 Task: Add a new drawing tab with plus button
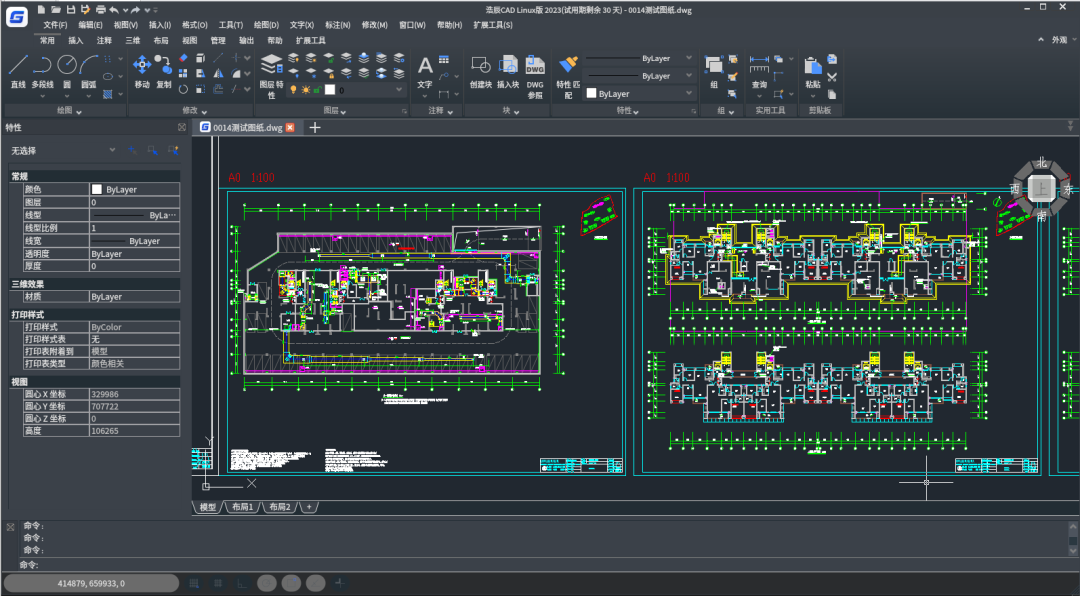click(315, 127)
